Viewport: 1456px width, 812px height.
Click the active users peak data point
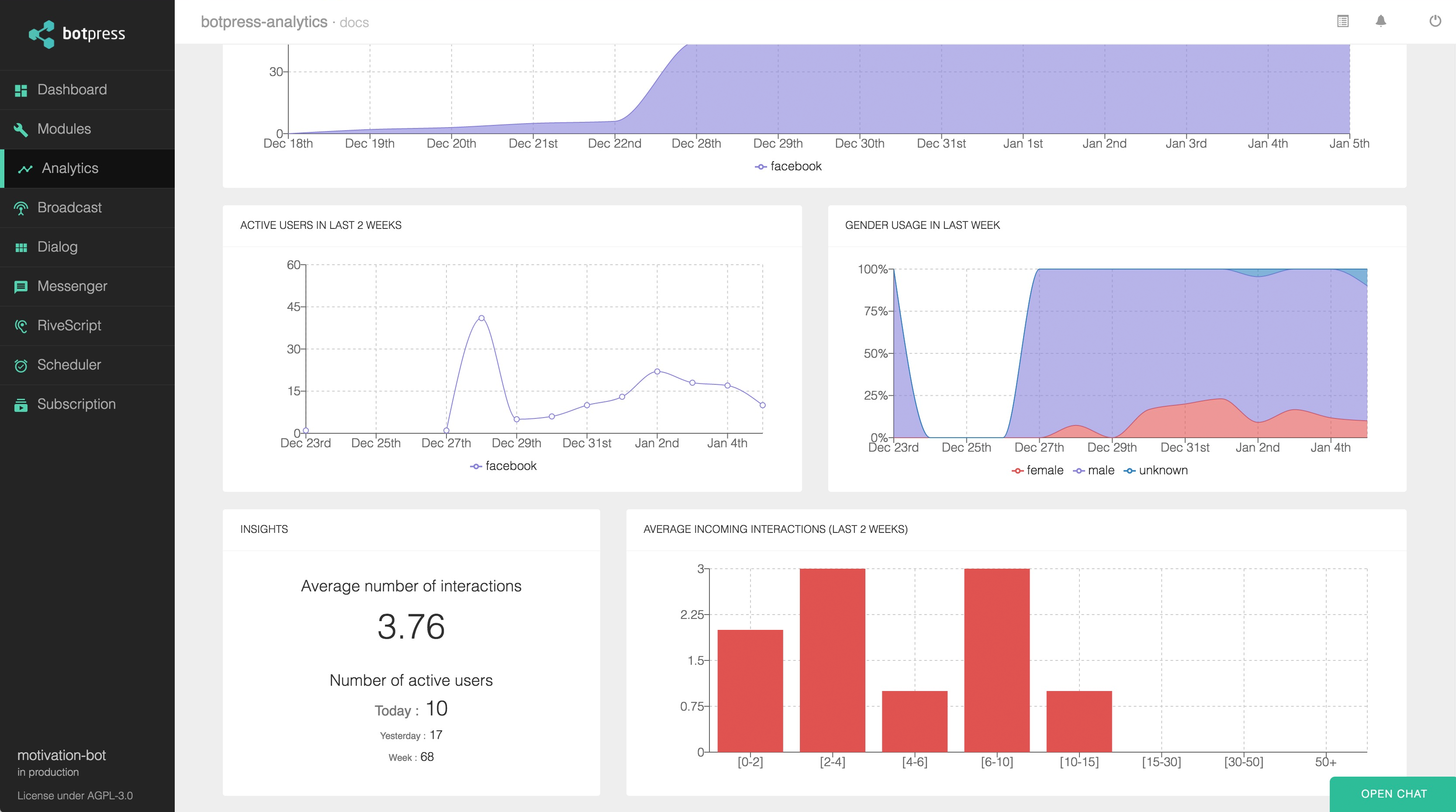click(481, 318)
